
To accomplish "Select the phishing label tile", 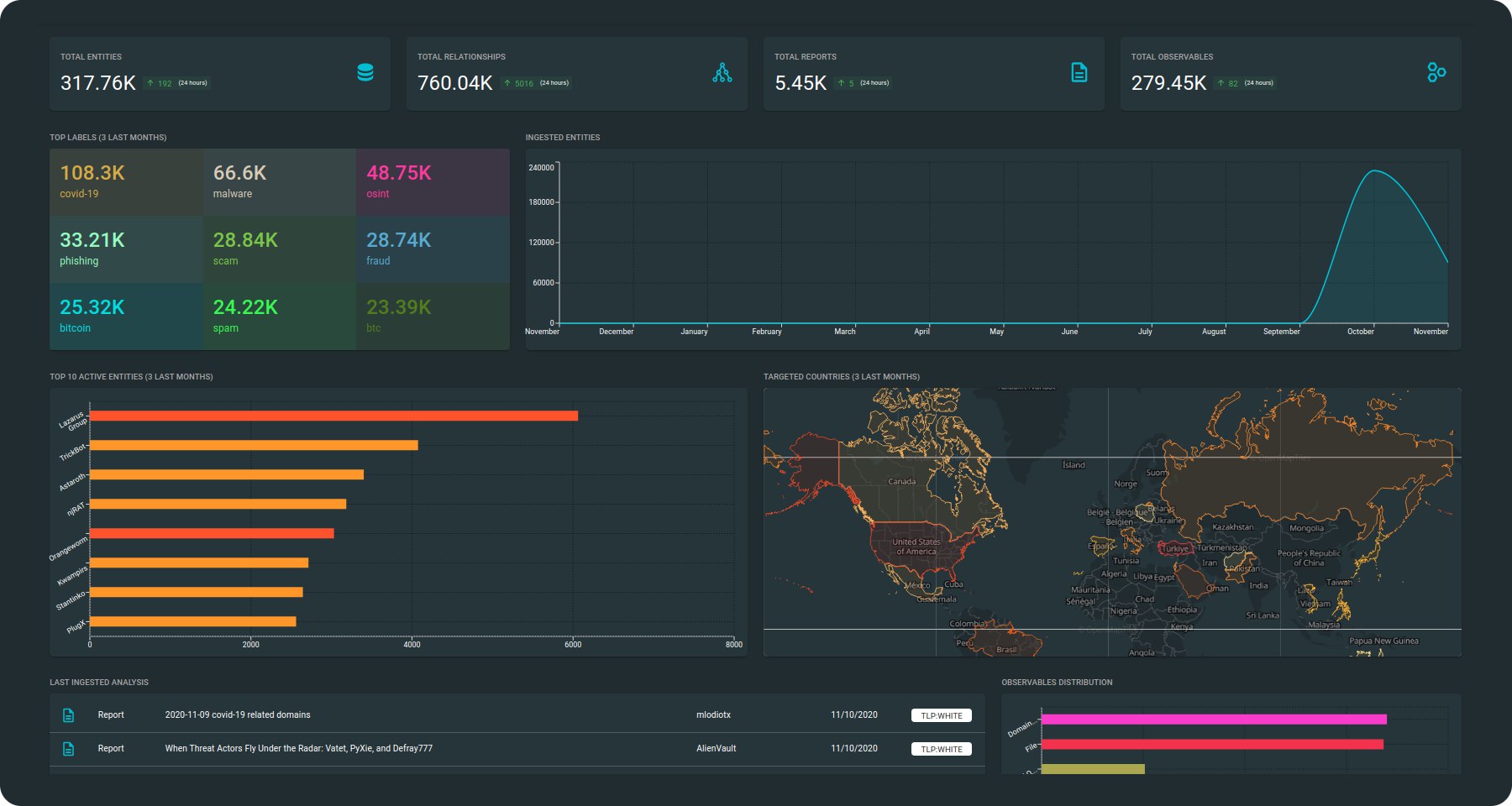I will pos(126,249).
